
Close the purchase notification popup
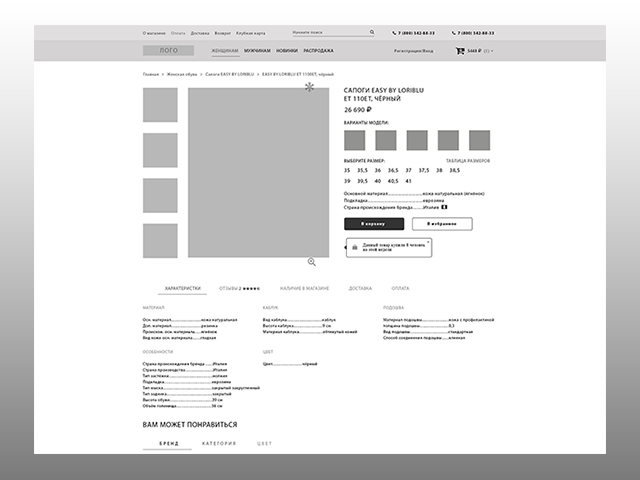pyautogui.click(x=428, y=242)
